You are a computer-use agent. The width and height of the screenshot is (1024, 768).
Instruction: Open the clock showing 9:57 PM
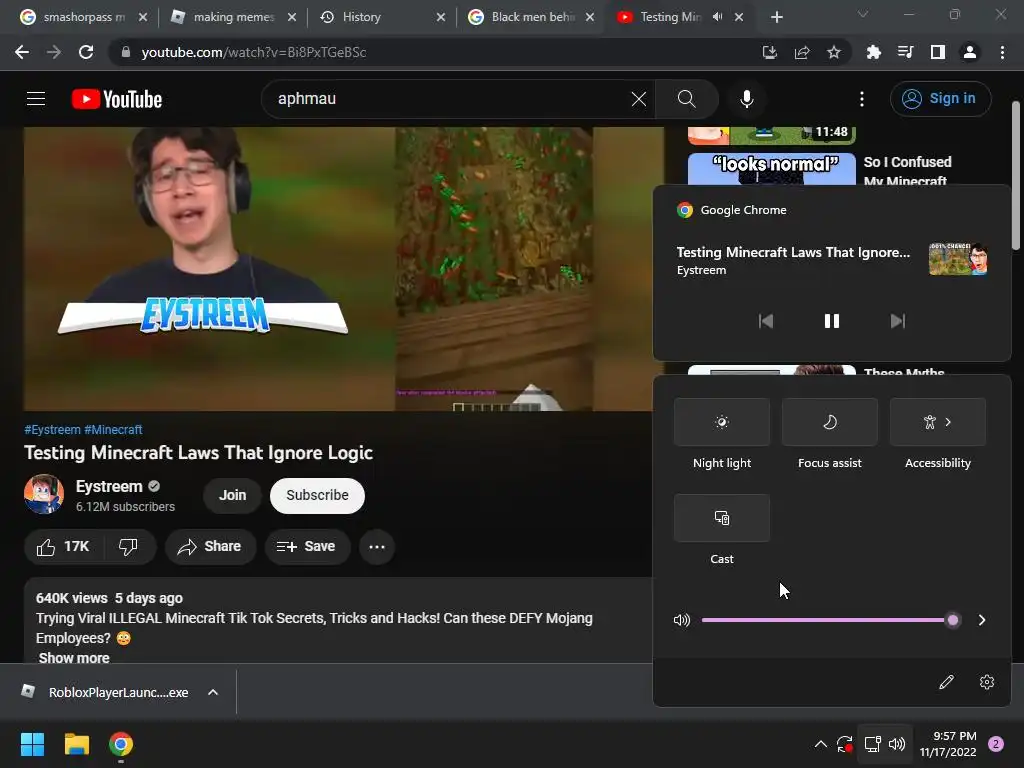pos(948,744)
